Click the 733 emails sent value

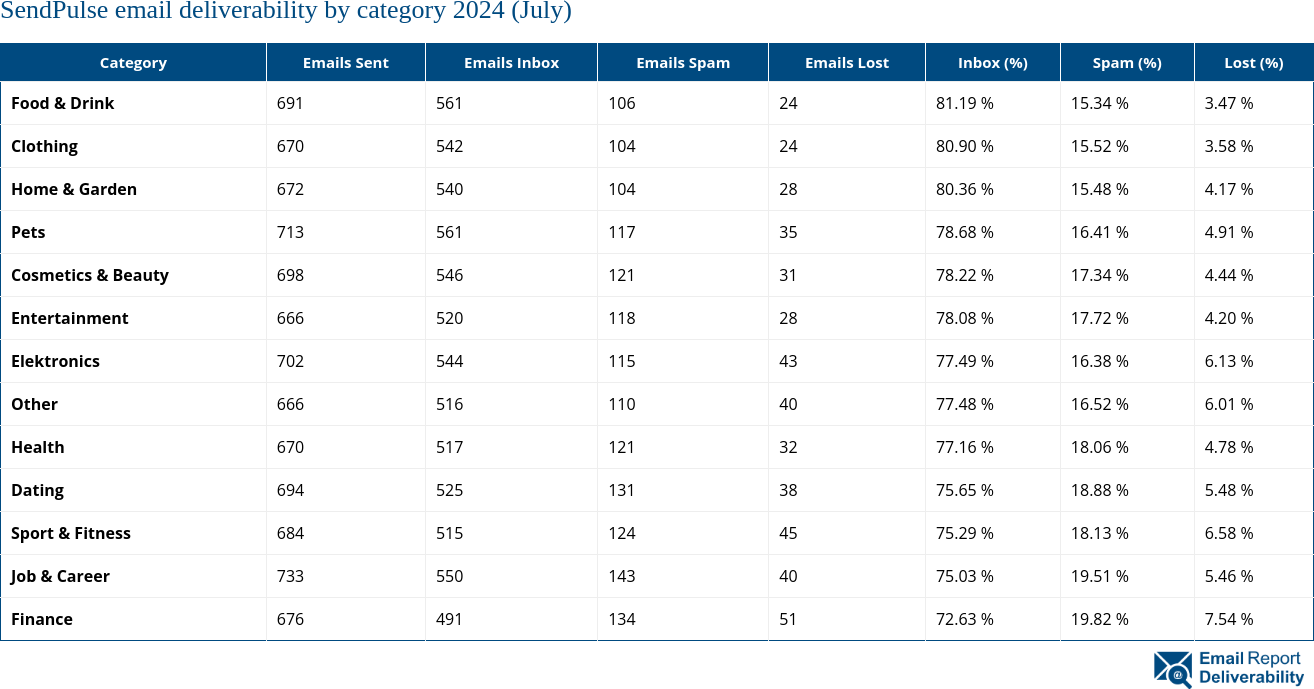290,576
